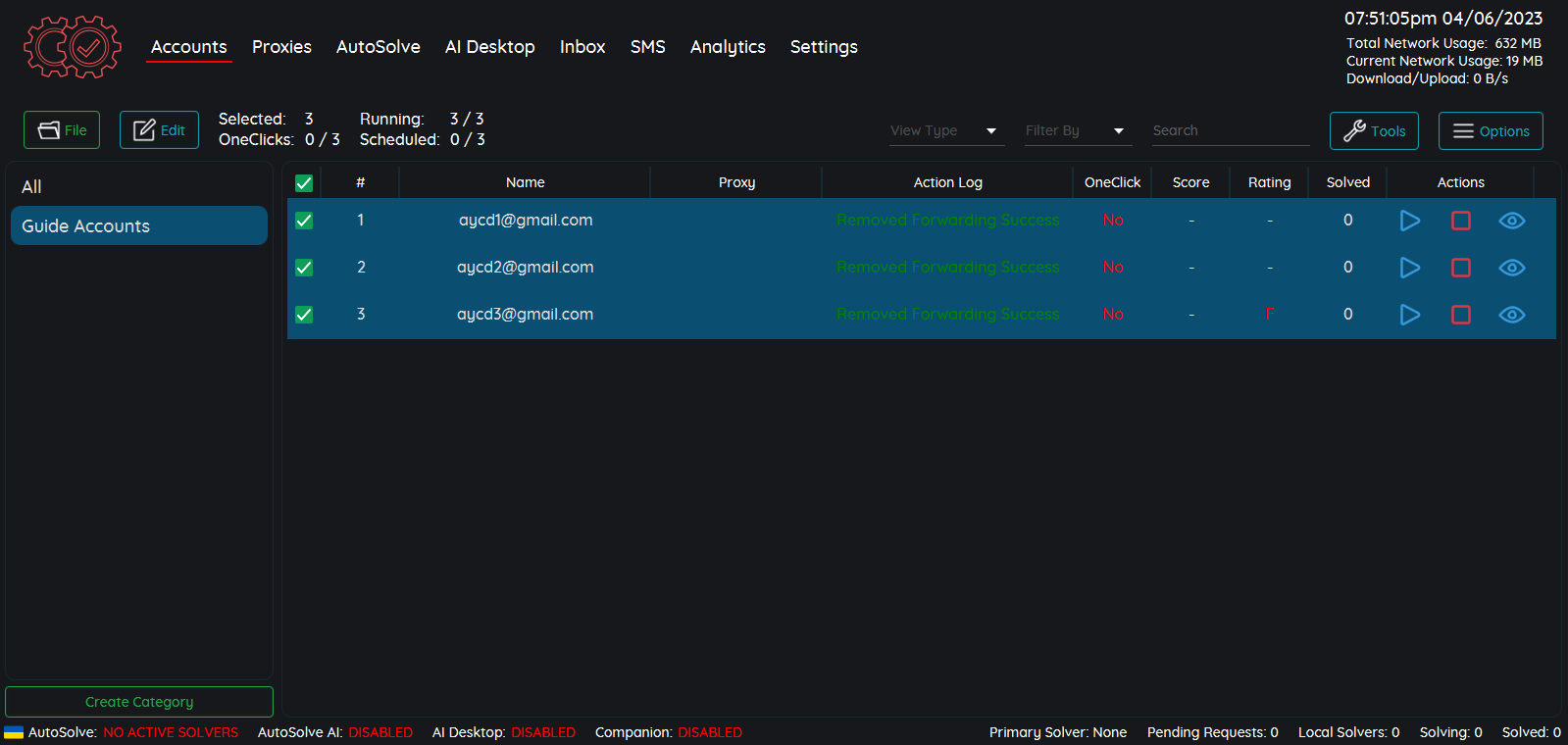Viewport: 1568px width, 745px height.
Task: Start task for aycd1@gmail.com with play icon
Action: 1410,221
